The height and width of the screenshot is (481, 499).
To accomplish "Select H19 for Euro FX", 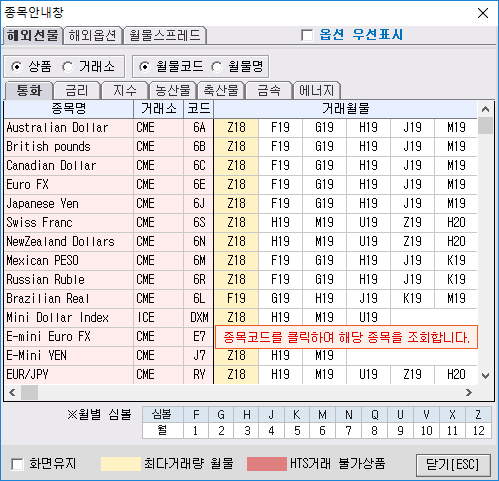I will pos(368,185).
